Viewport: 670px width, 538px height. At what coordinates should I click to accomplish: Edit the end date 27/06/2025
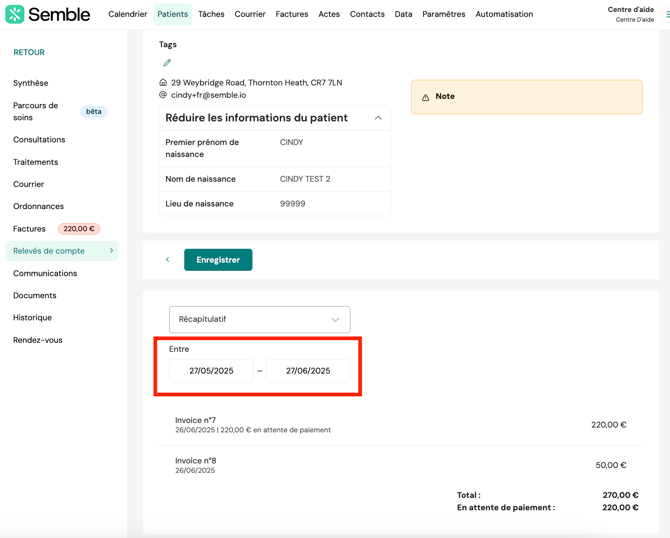pos(308,371)
